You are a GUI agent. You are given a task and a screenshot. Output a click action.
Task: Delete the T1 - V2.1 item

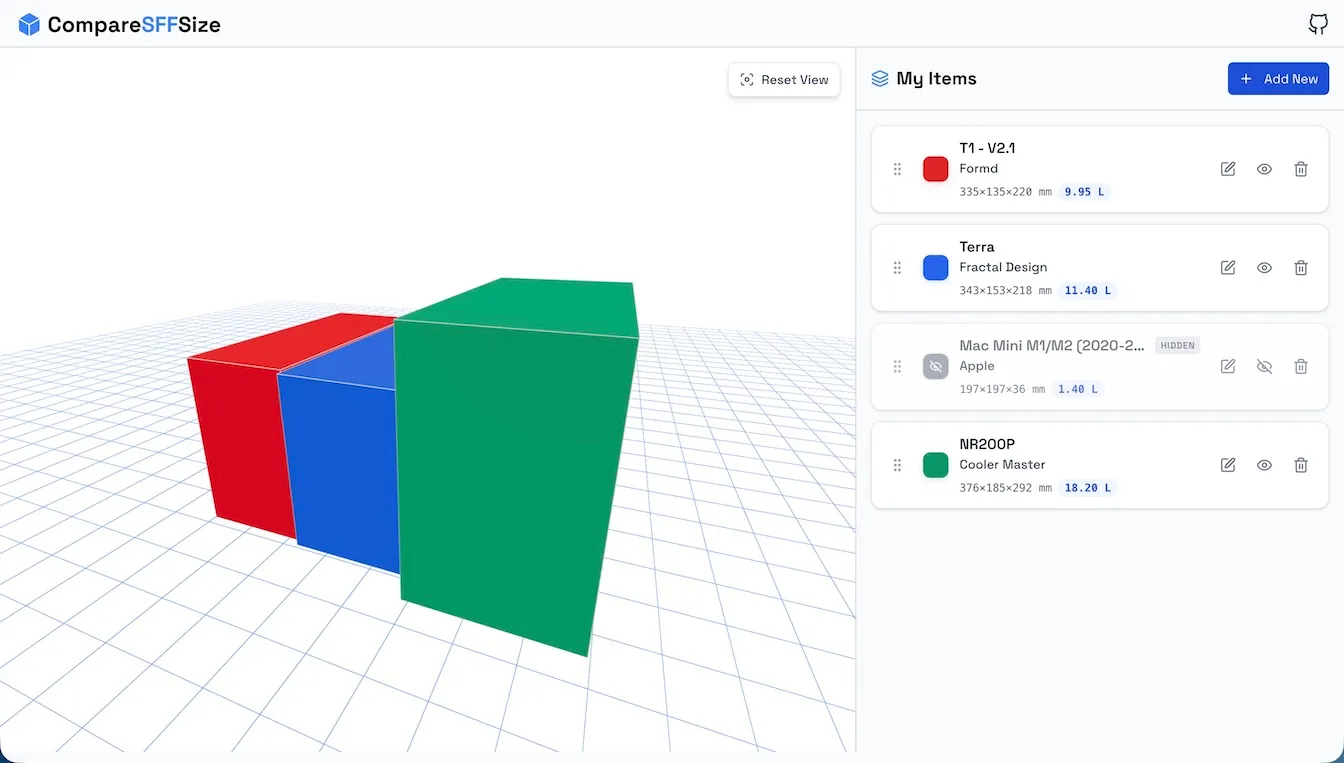pyautogui.click(x=1301, y=169)
